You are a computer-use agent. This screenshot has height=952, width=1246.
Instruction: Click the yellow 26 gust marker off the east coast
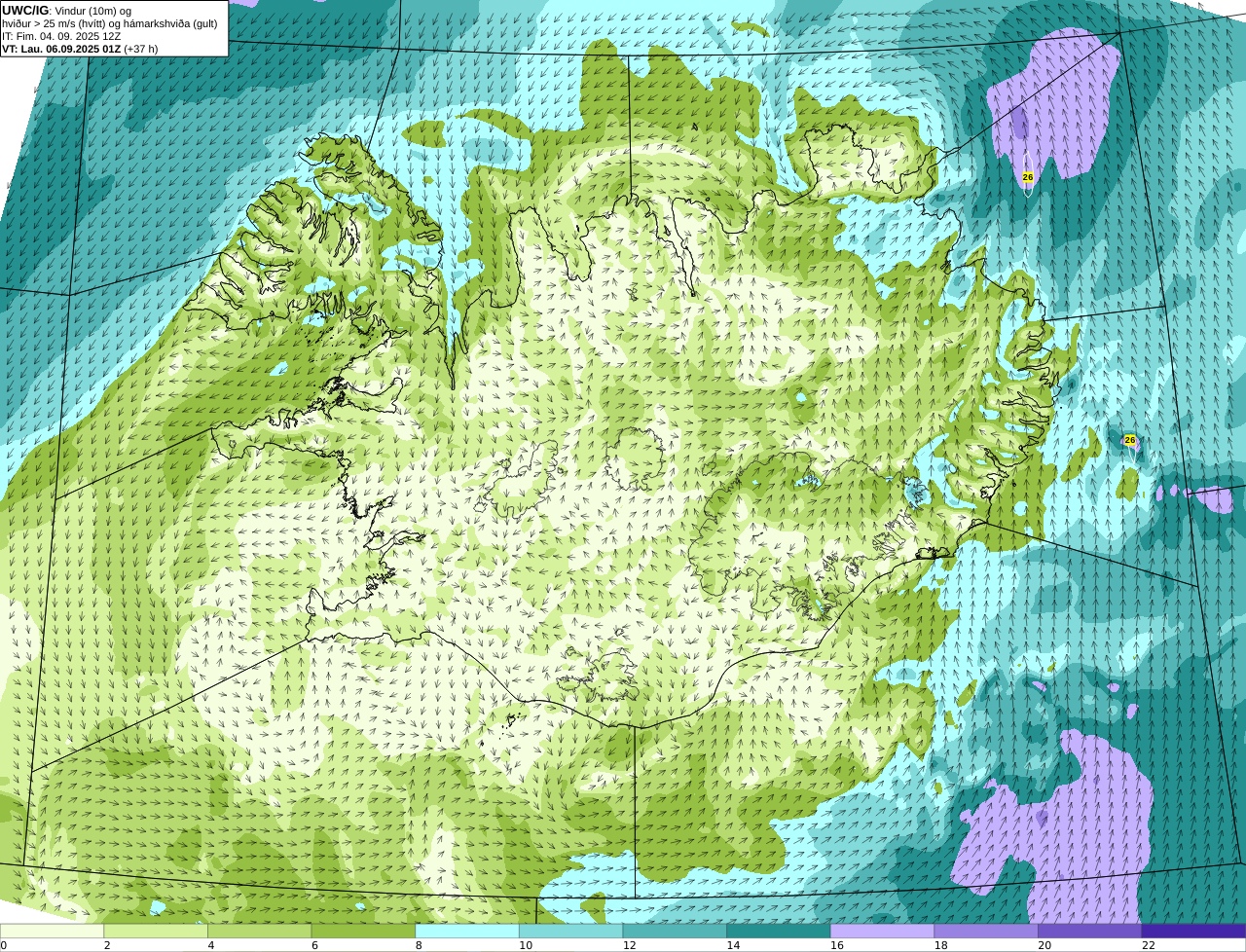(x=1130, y=440)
